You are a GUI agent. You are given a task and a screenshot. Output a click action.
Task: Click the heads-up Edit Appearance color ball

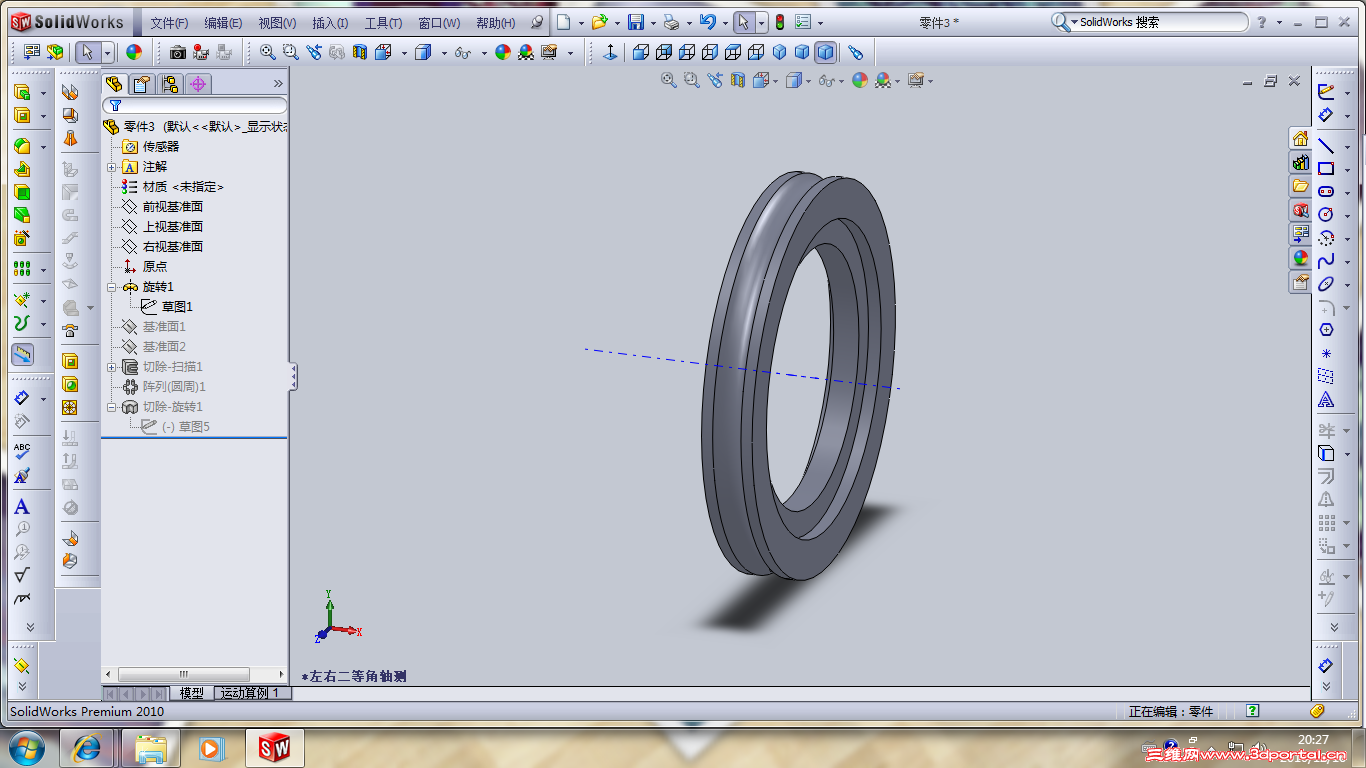point(859,81)
